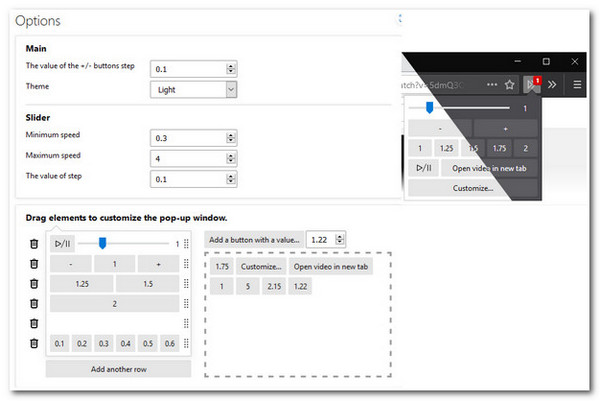Click the 0.6 speed button
600x401 pixels.
170,344
